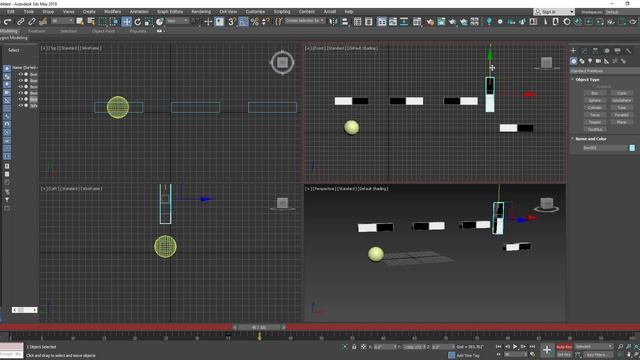Click the Mirror tool icon
The width and height of the screenshot is (640, 360).
point(333,22)
